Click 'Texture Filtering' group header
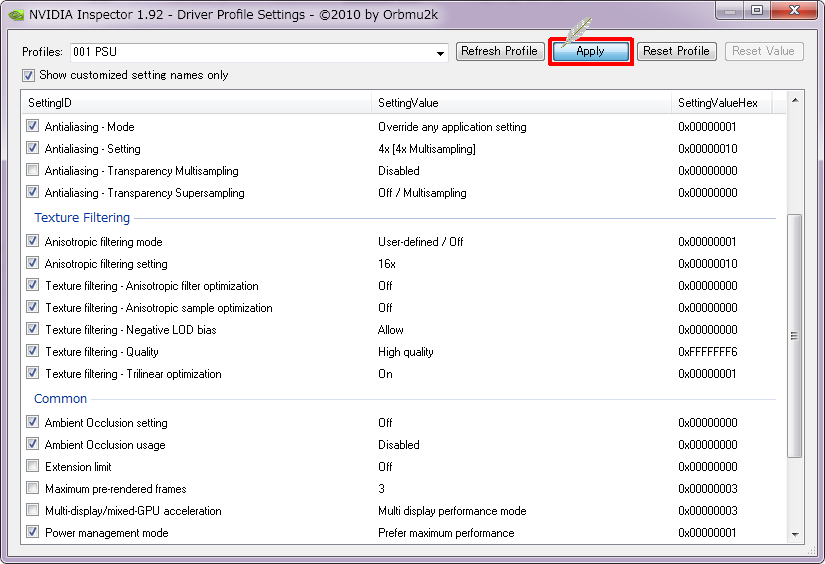This screenshot has width=825, height=564. click(82, 218)
